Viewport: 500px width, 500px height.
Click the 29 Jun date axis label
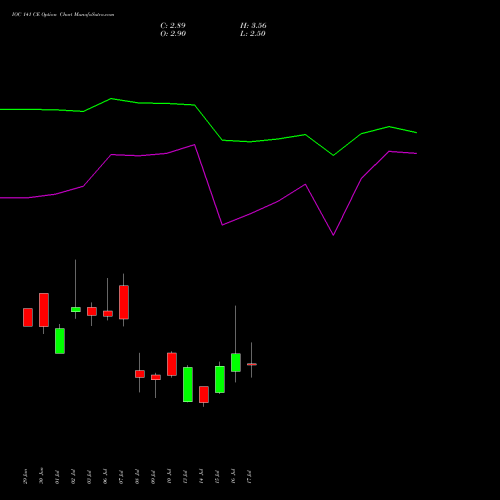coord(26,477)
